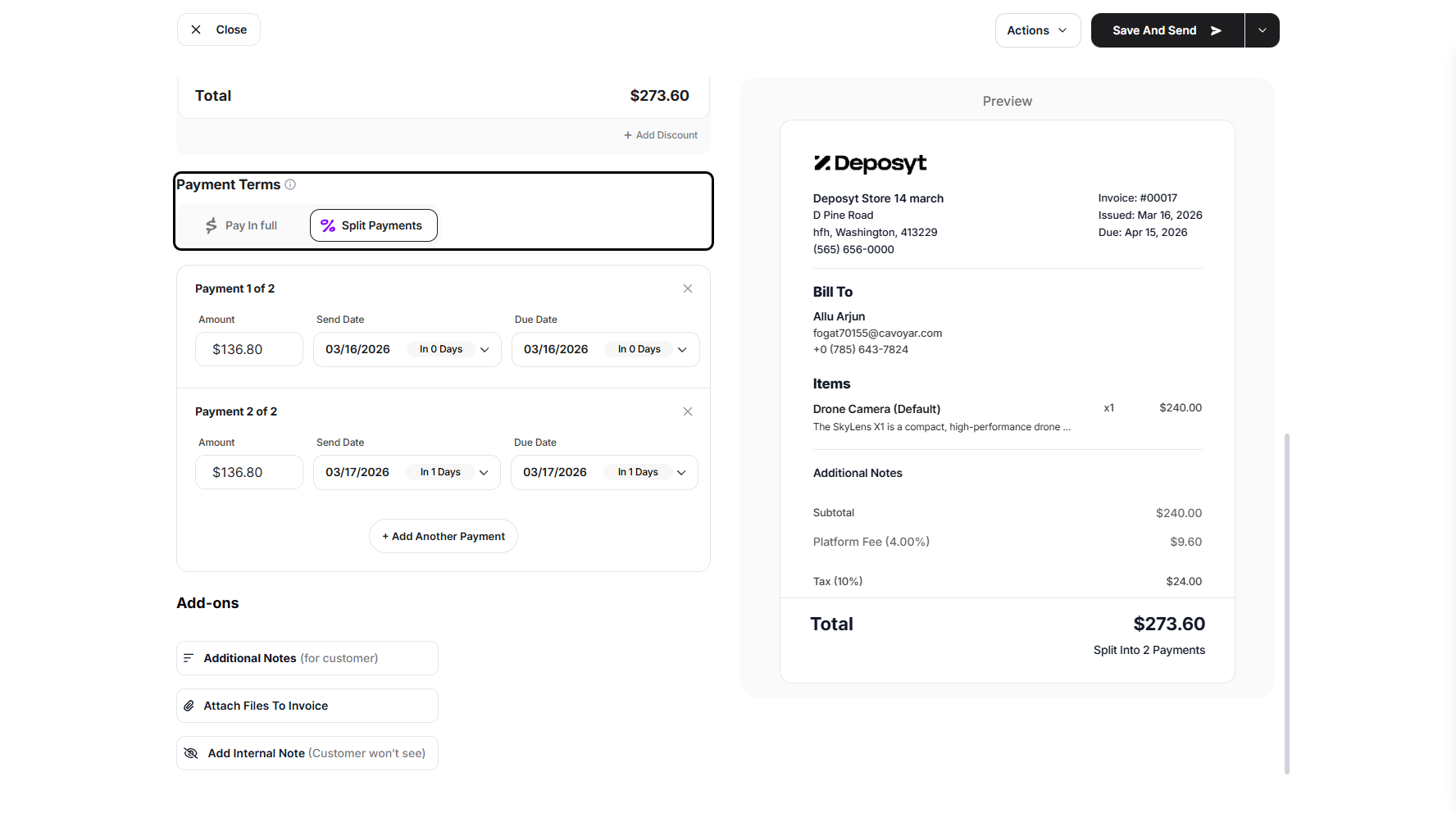Click Add Internal Note add-on

pyautogui.click(x=307, y=753)
